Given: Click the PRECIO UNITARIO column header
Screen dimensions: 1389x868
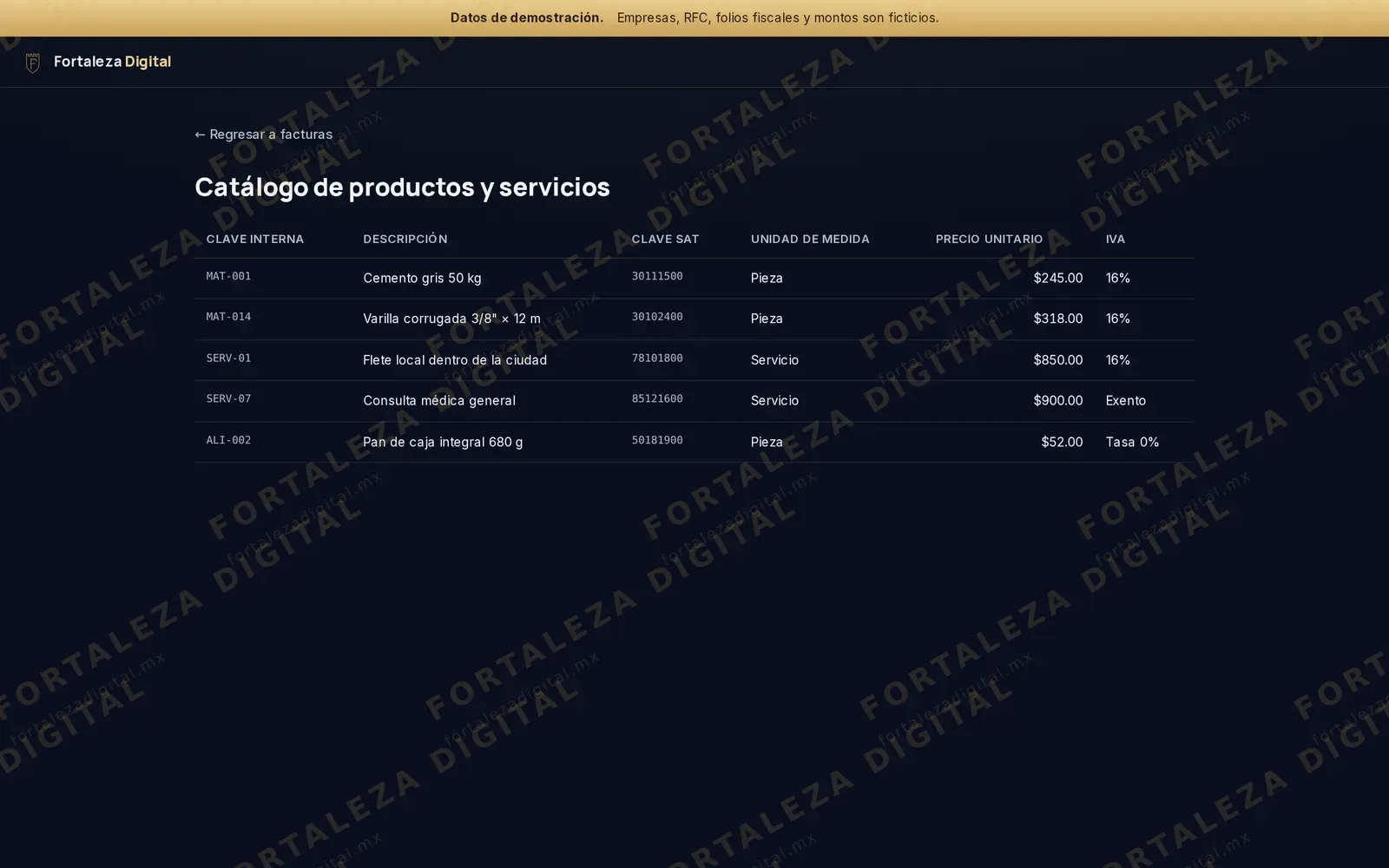Looking at the screenshot, I should pos(989,239).
